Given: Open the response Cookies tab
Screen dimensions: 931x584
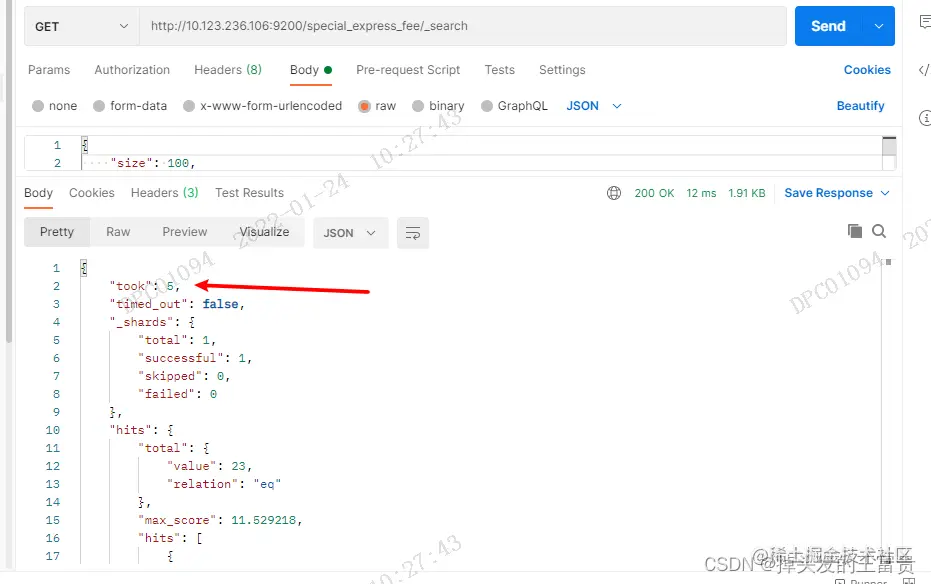Looking at the screenshot, I should click(91, 193).
